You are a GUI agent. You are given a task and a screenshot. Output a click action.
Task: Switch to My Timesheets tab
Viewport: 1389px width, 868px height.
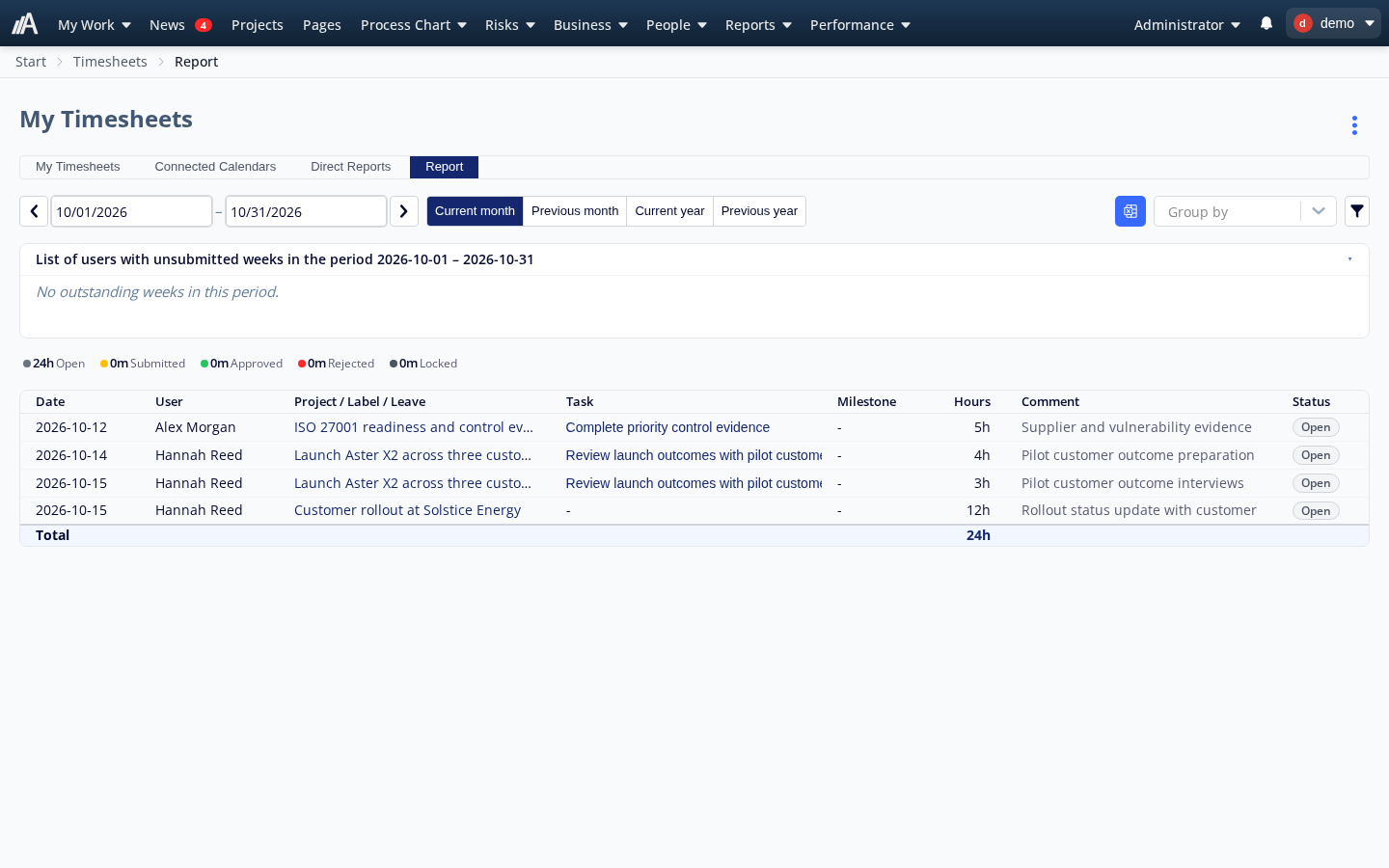click(78, 167)
